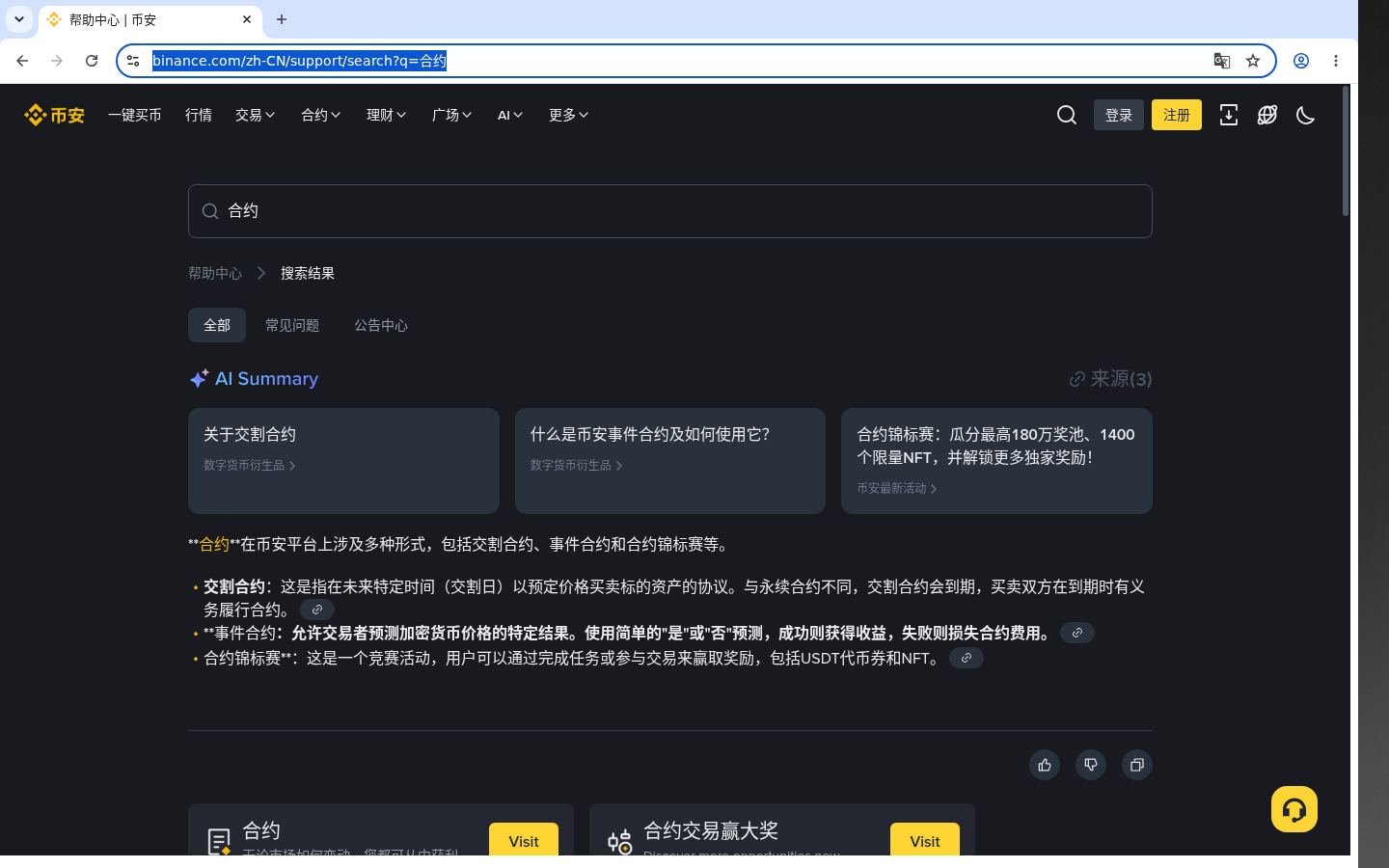The height and width of the screenshot is (868, 1389).
Task: Open 行情 markets page
Action: click(199, 115)
